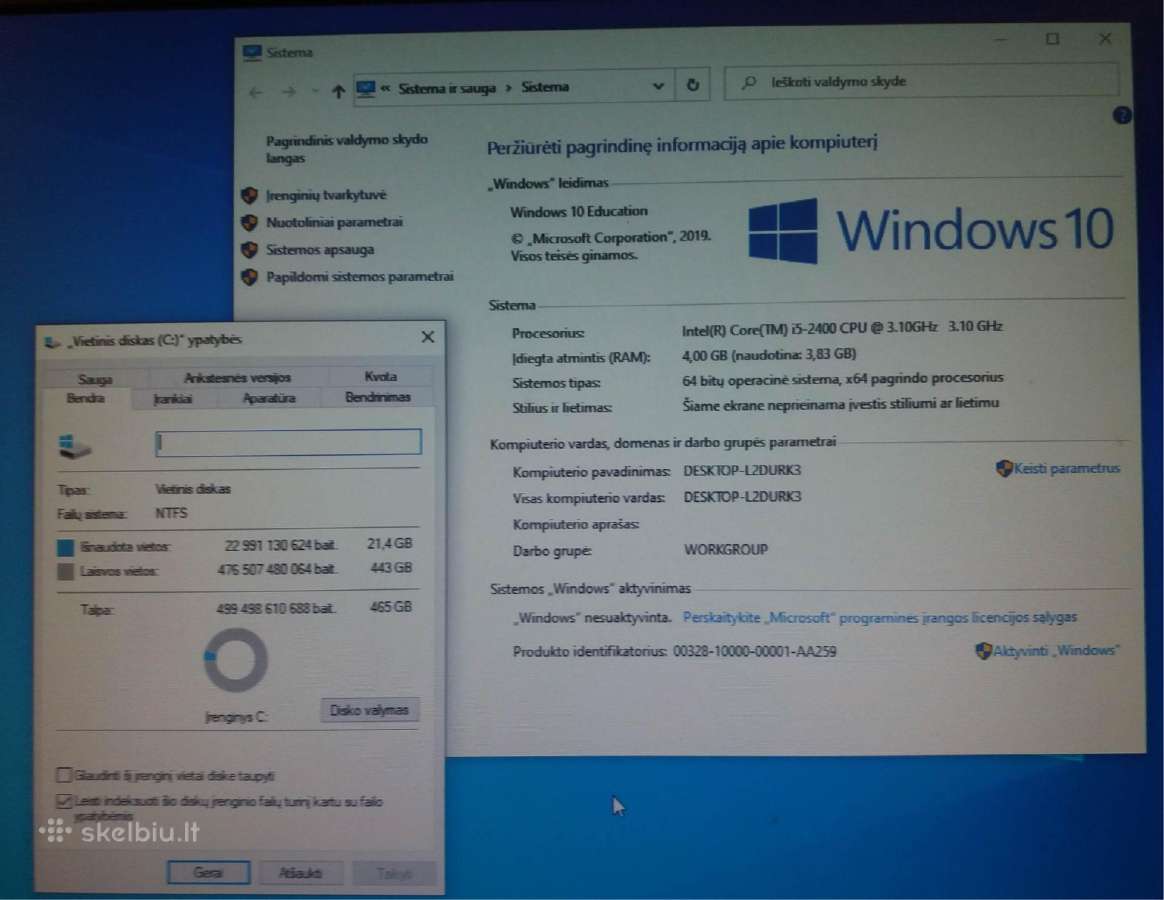Click Keisti parametrus link
The image size is (1164, 900).
[1067, 469]
